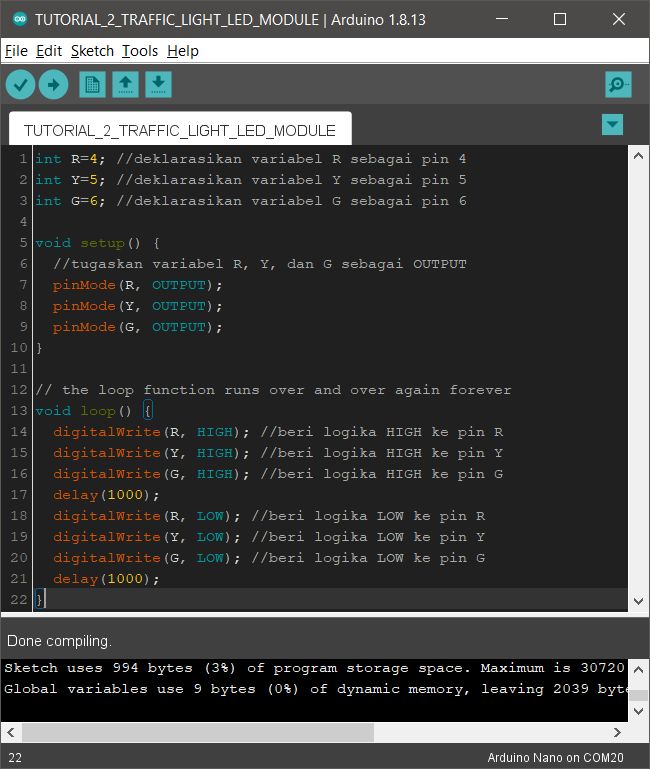Open the Serial Monitor magnifier icon
The height and width of the screenshot is (769, 650).
coord(618,84)
